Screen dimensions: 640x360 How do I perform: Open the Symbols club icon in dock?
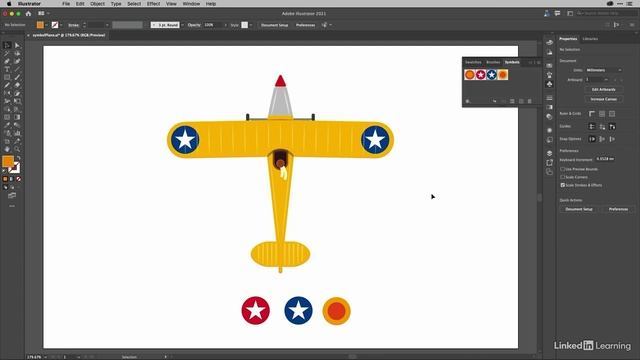click(x=549, y=84)
